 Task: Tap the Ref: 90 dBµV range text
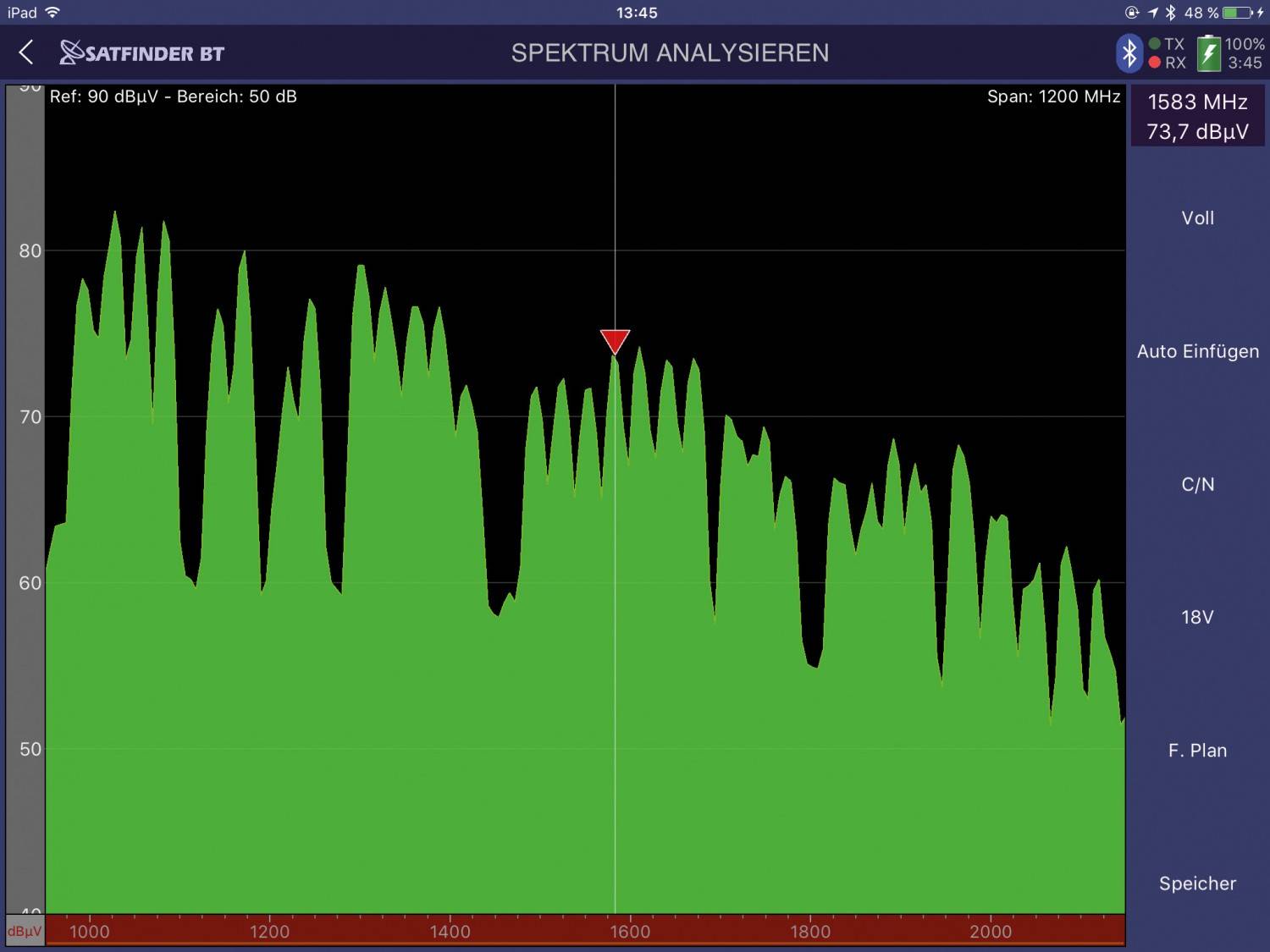(x=174, y=96)
